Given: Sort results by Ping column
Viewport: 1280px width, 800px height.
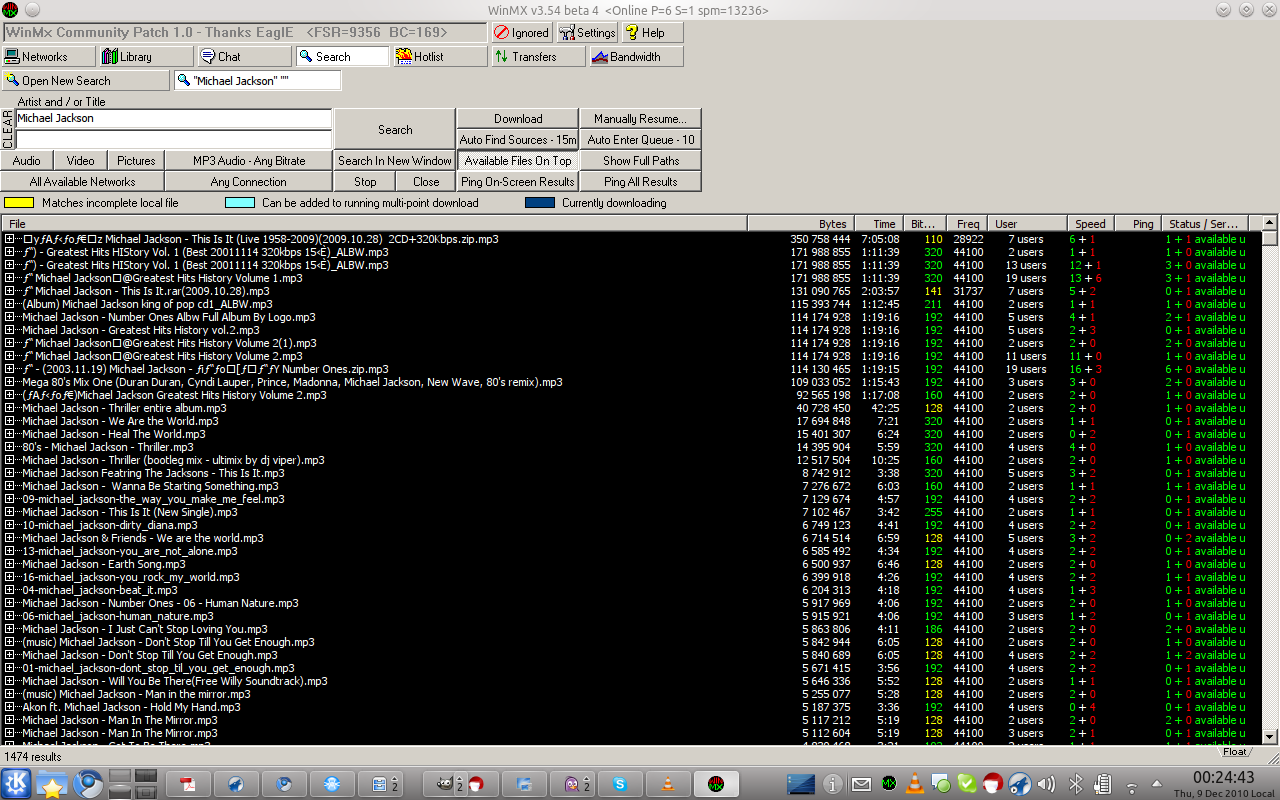Looking at the screenshot, I should coord(1140,224).
